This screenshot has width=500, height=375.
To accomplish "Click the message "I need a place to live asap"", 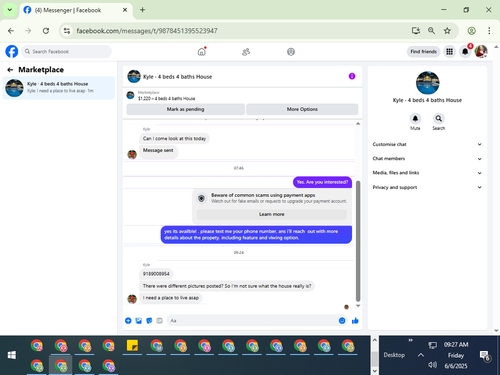I will [171, 298].
